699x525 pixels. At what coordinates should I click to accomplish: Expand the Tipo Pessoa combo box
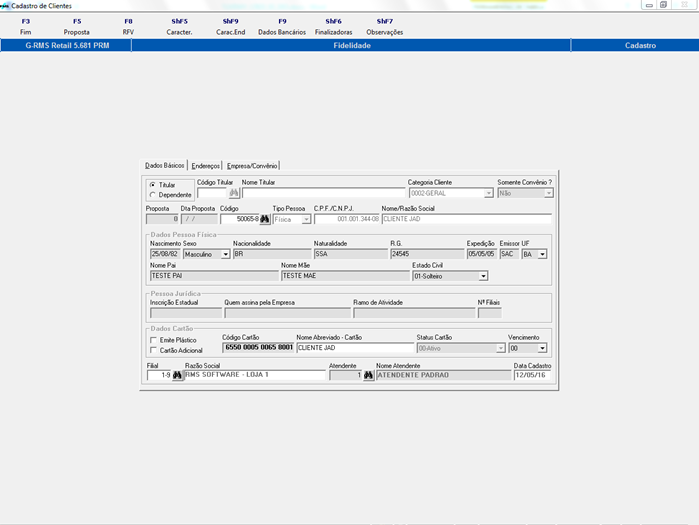tap(306, 219)
